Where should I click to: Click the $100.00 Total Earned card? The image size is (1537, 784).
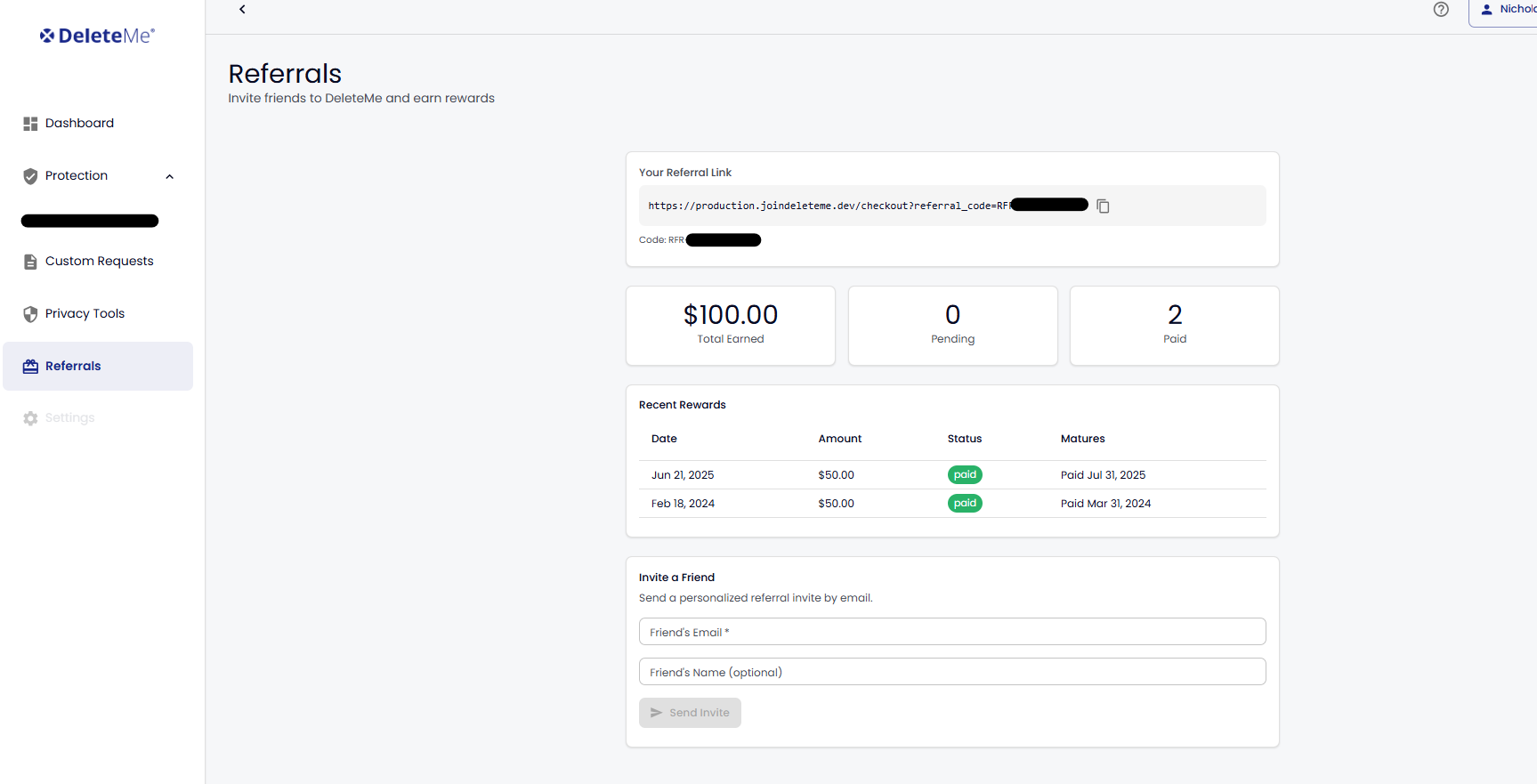pos(731,326)
